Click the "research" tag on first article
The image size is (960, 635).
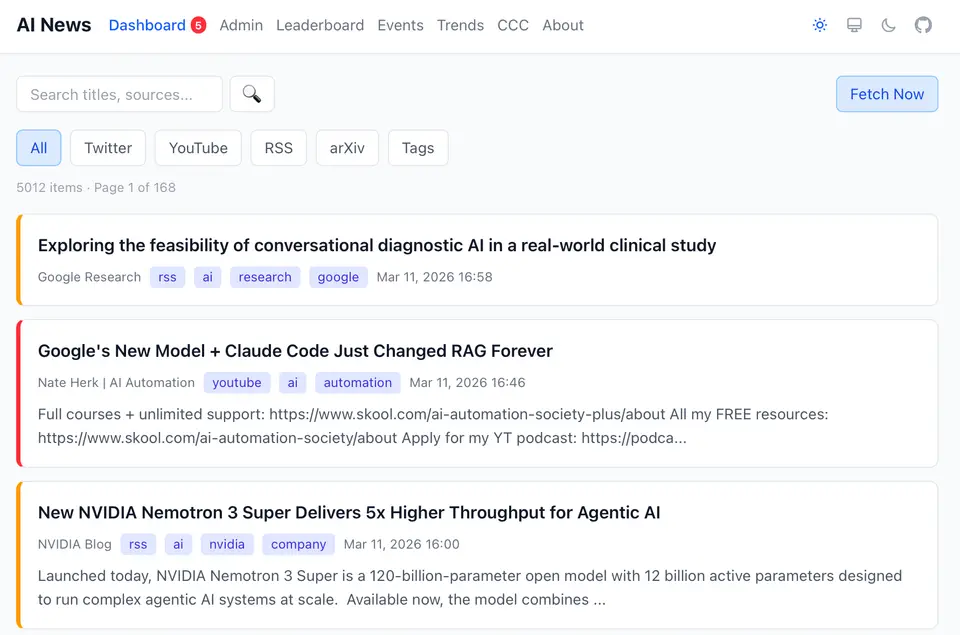265,277
